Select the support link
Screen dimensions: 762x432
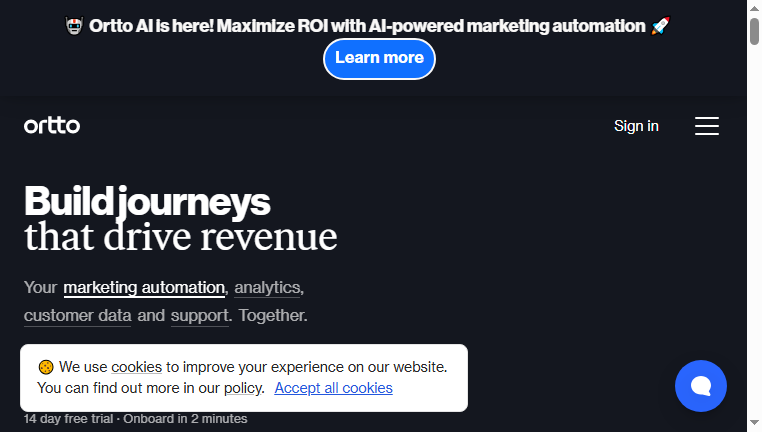(x=200, y=316)
